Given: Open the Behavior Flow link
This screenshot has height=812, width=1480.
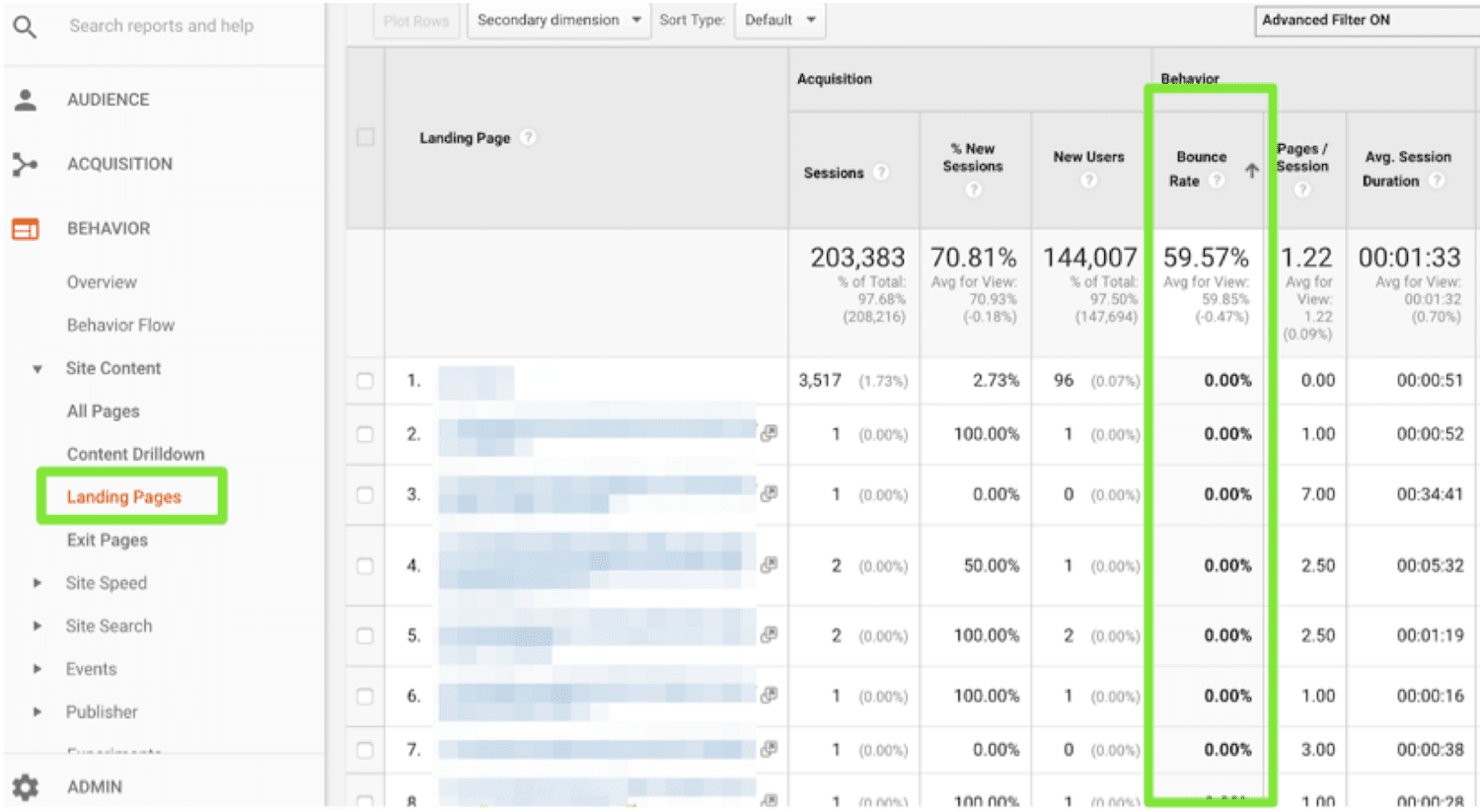Looking at the screenshot, I should click(120, 326).
